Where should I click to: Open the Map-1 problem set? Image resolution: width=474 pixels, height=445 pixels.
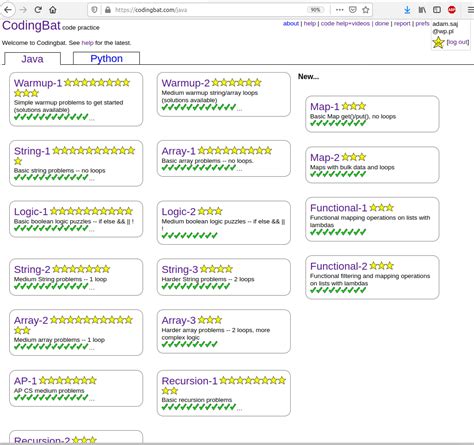[x=324, y=106]
